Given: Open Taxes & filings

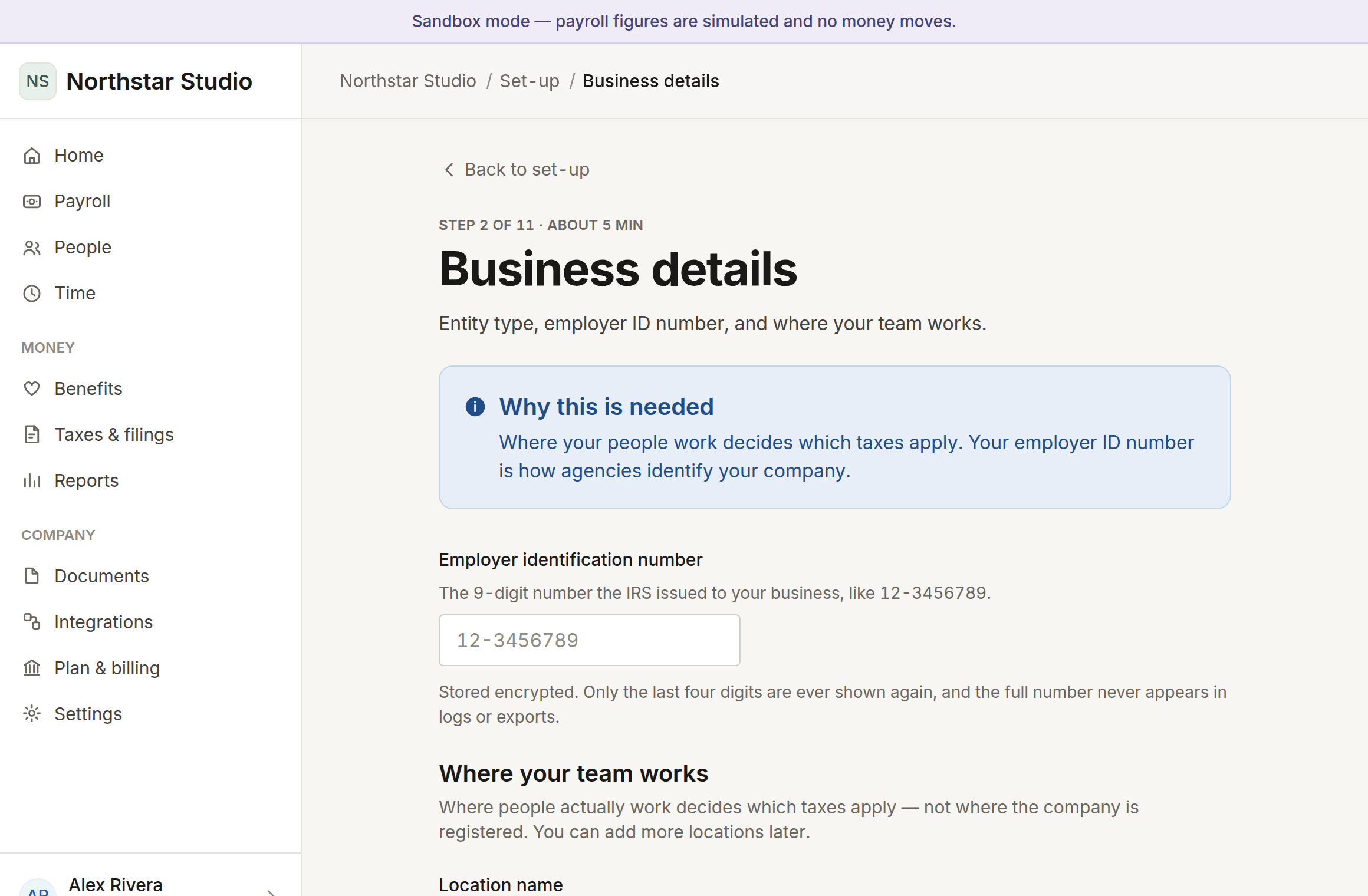Looking at the screenshot, I should [150, 435].
